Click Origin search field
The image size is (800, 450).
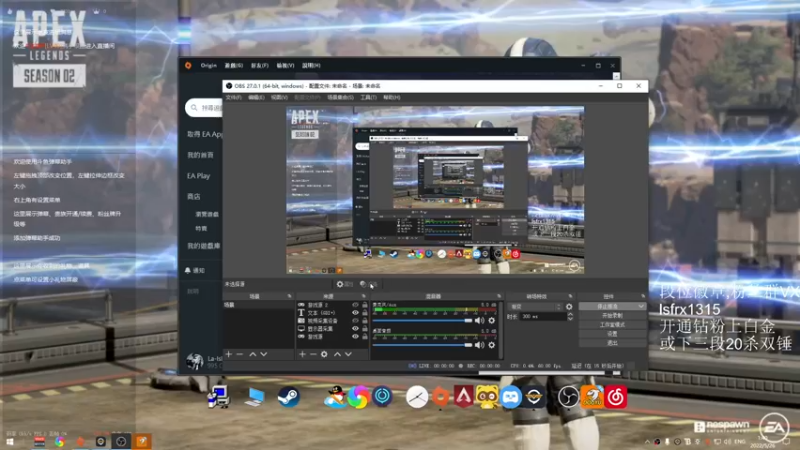(204, 108)
